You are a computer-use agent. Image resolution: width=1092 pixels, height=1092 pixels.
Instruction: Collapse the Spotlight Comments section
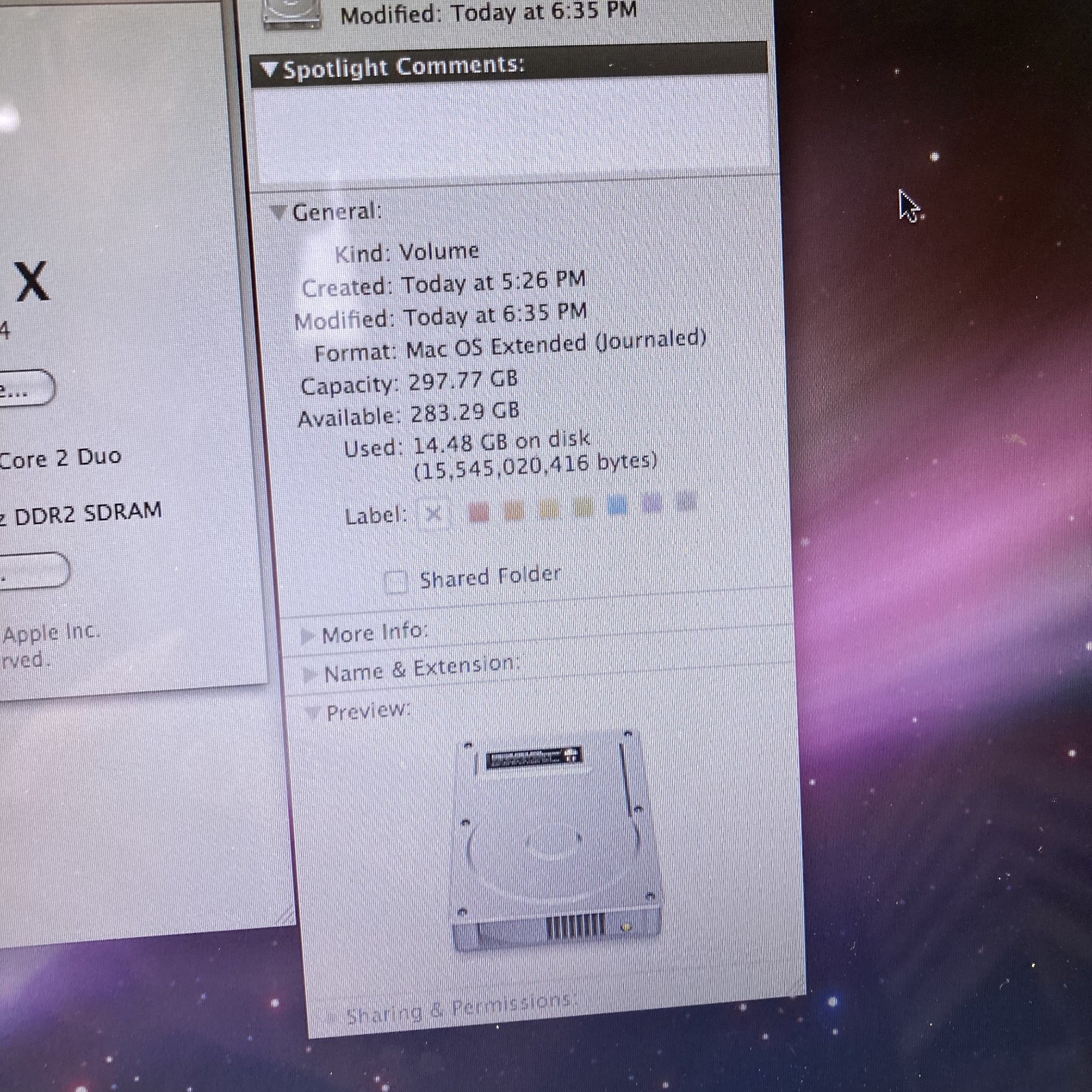tap(269, 69)
